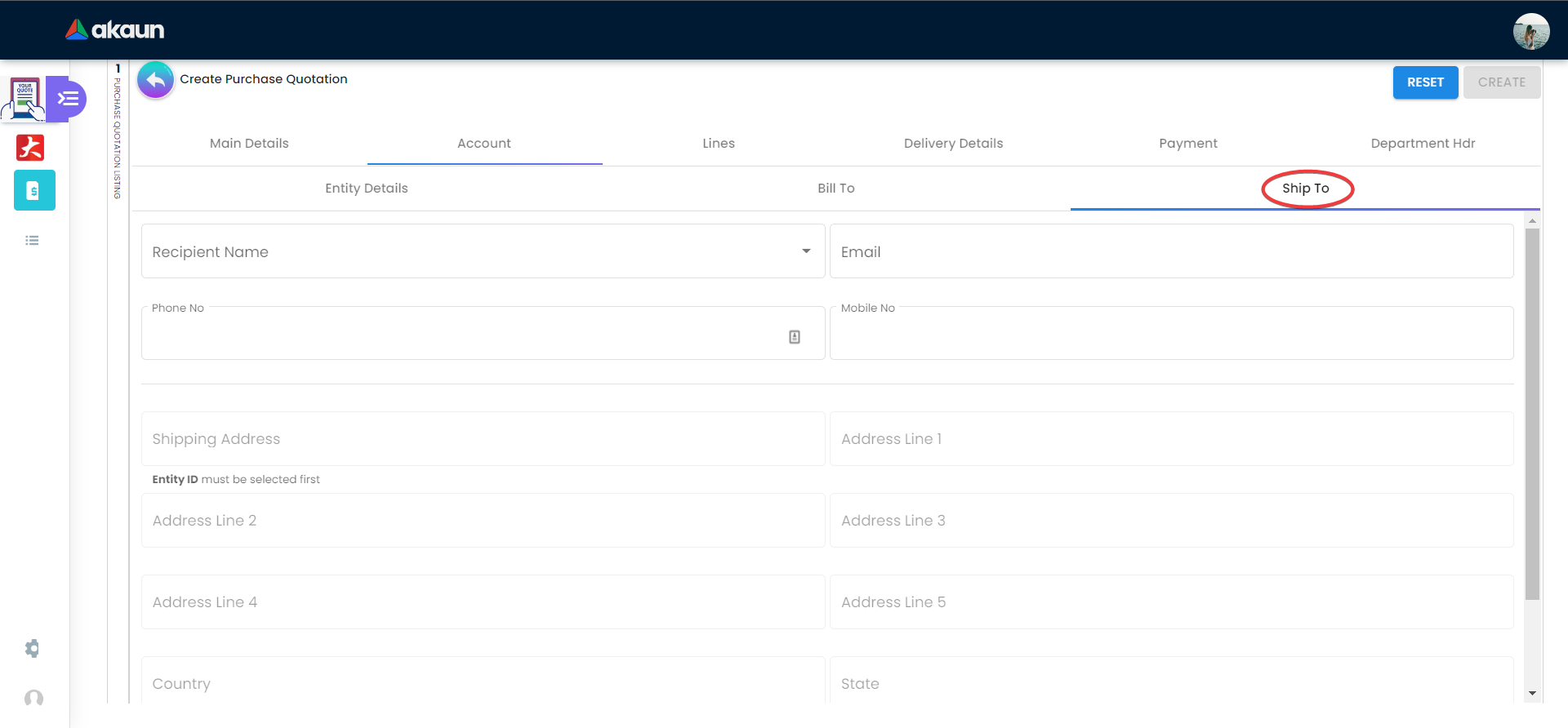
Task: Click the vertical scrollbar down arrow
Action: pyautogui.click(x=1532, y=694)
